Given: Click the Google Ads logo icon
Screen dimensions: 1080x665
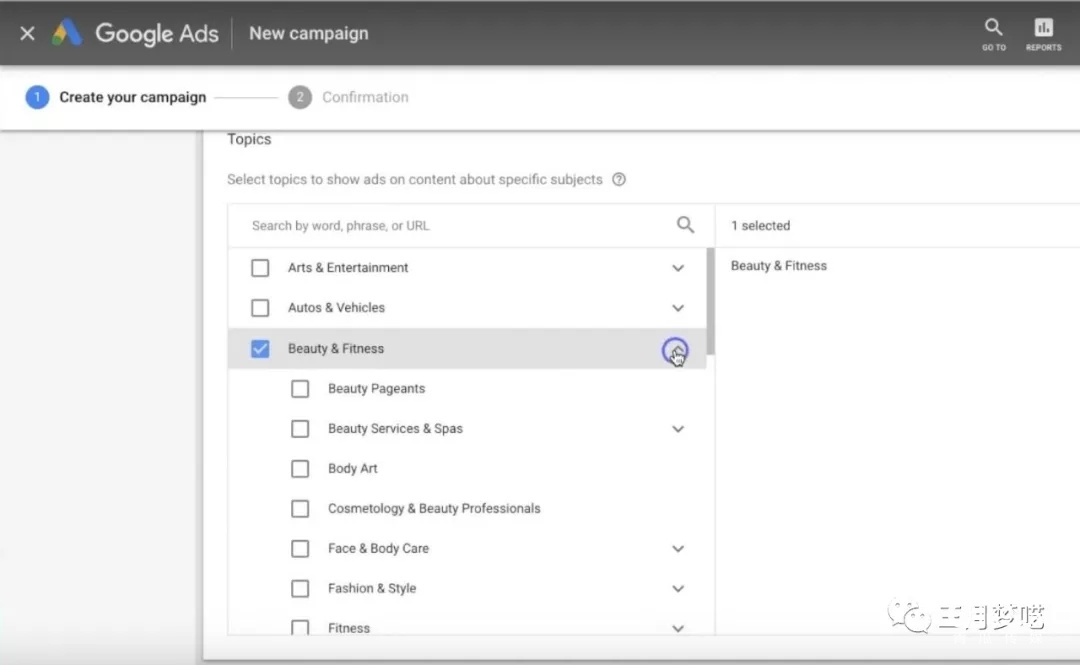Looking at the screenshot, I should (67, 33).
